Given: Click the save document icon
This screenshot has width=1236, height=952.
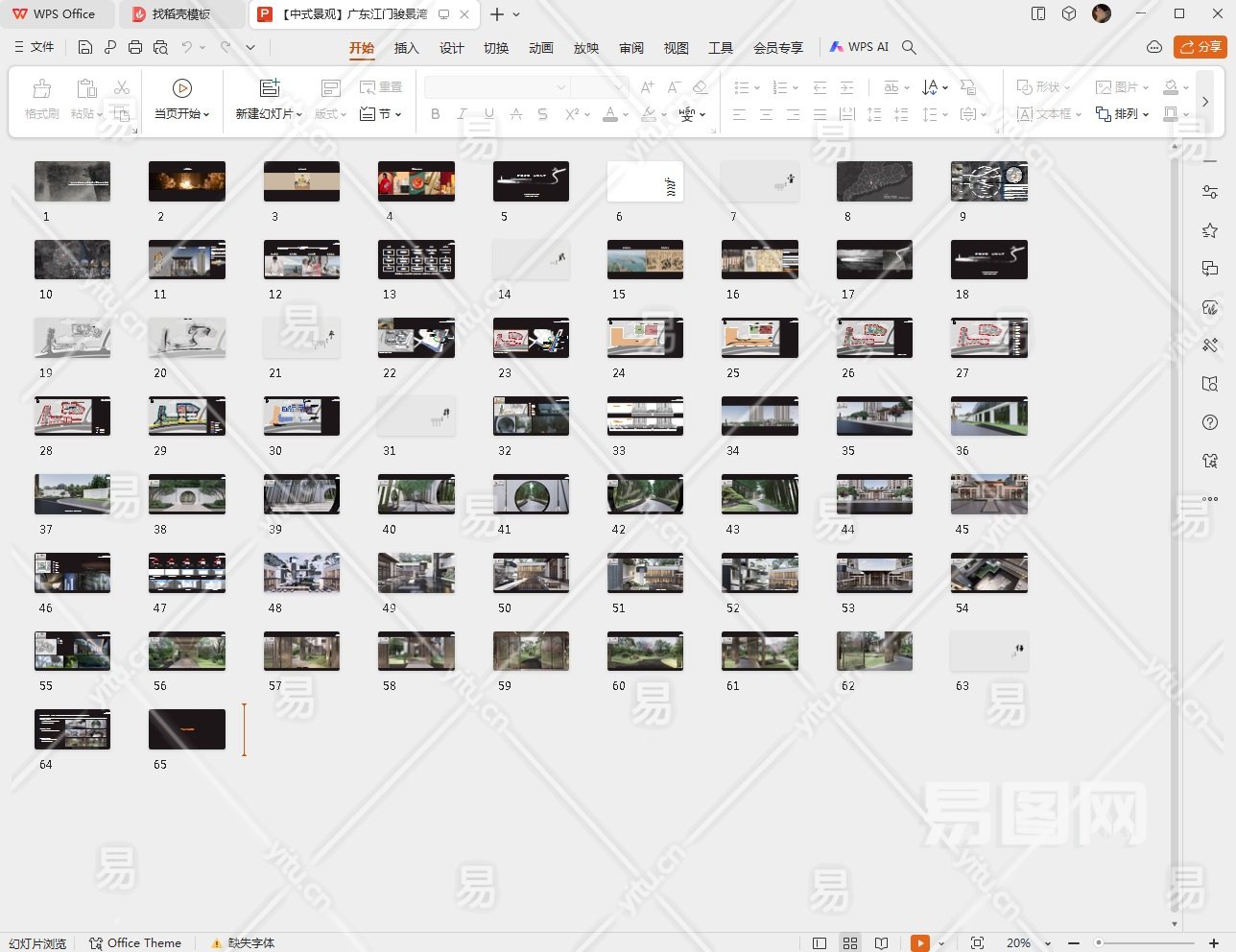Looking at the screenshot, I should click(85, 47).
